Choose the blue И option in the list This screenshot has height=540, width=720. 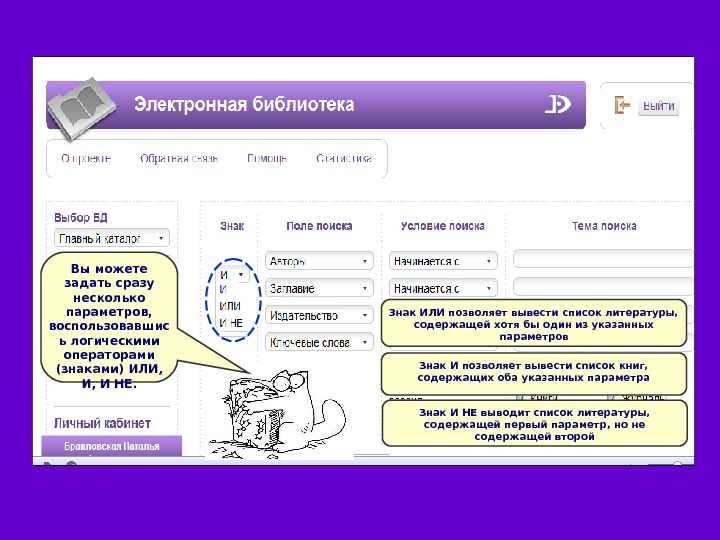(x=223, y=289)
